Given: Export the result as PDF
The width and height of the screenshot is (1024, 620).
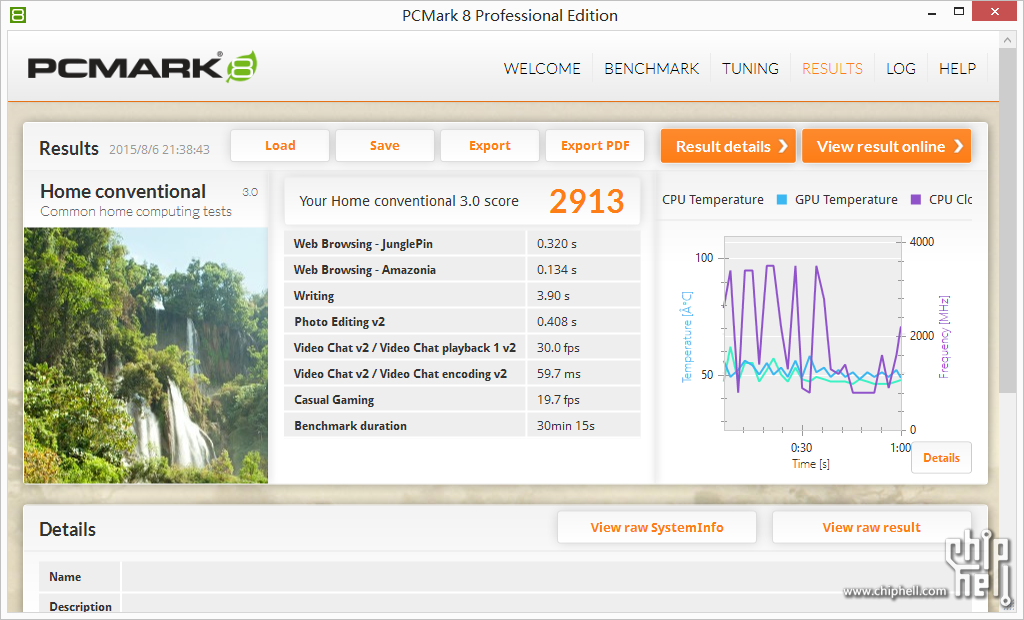Looking at the screenshot, I should 595,146.
